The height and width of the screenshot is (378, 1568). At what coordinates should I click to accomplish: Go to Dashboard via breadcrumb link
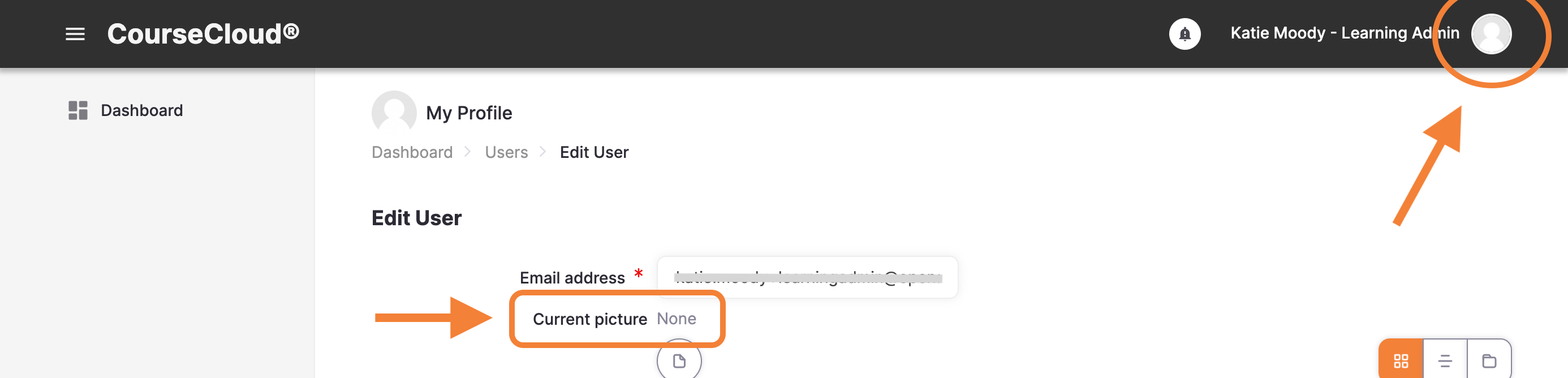click(x=412, y=152)
